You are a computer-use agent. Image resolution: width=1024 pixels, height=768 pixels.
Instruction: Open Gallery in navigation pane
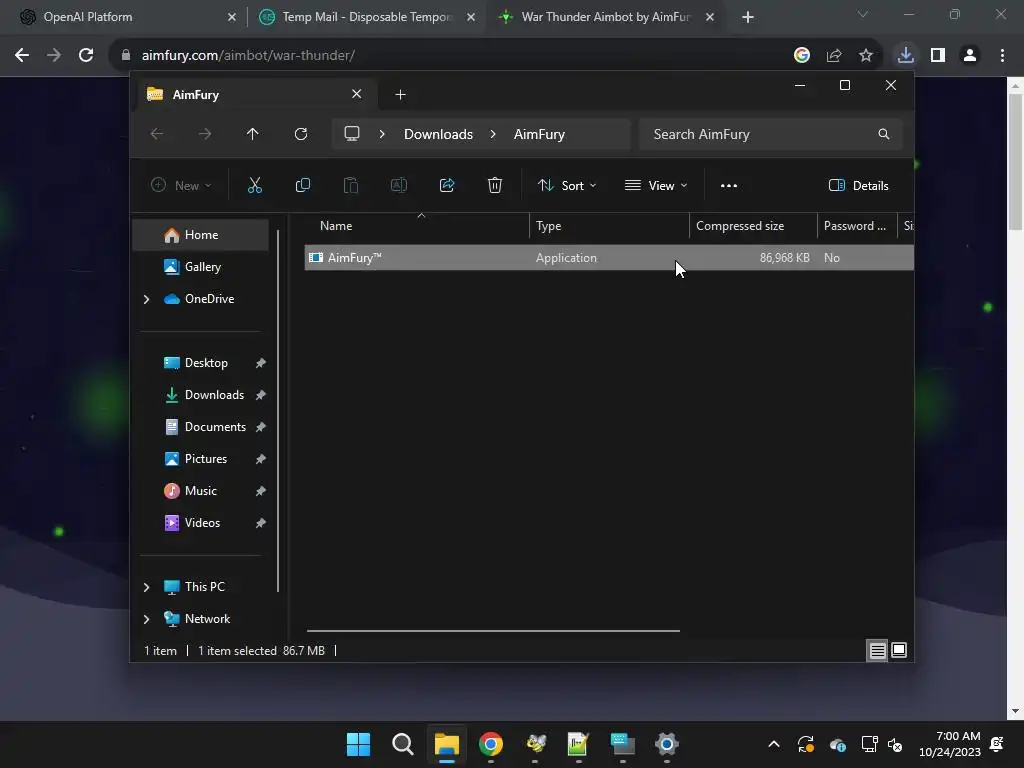point(200,266)
